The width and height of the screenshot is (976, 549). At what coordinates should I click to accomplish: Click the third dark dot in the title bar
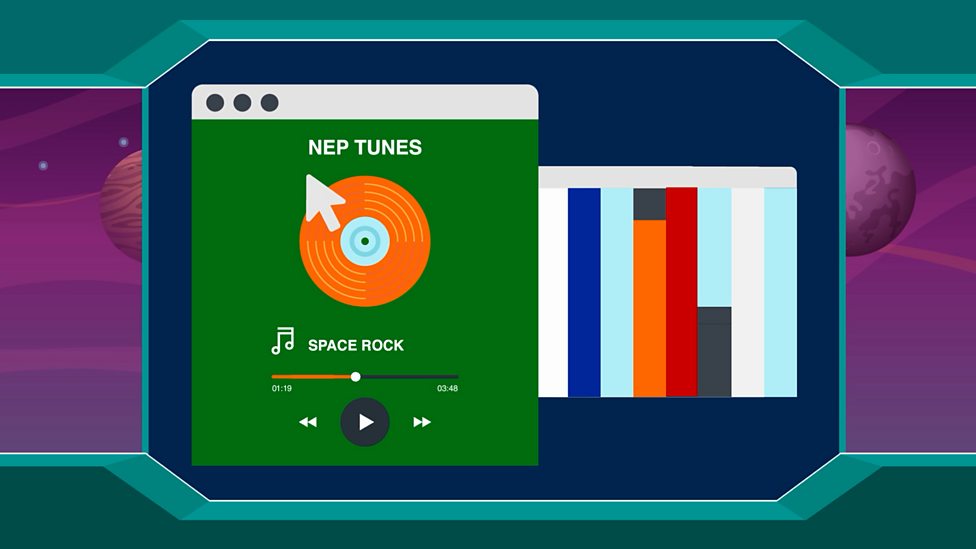click(269, 103)
